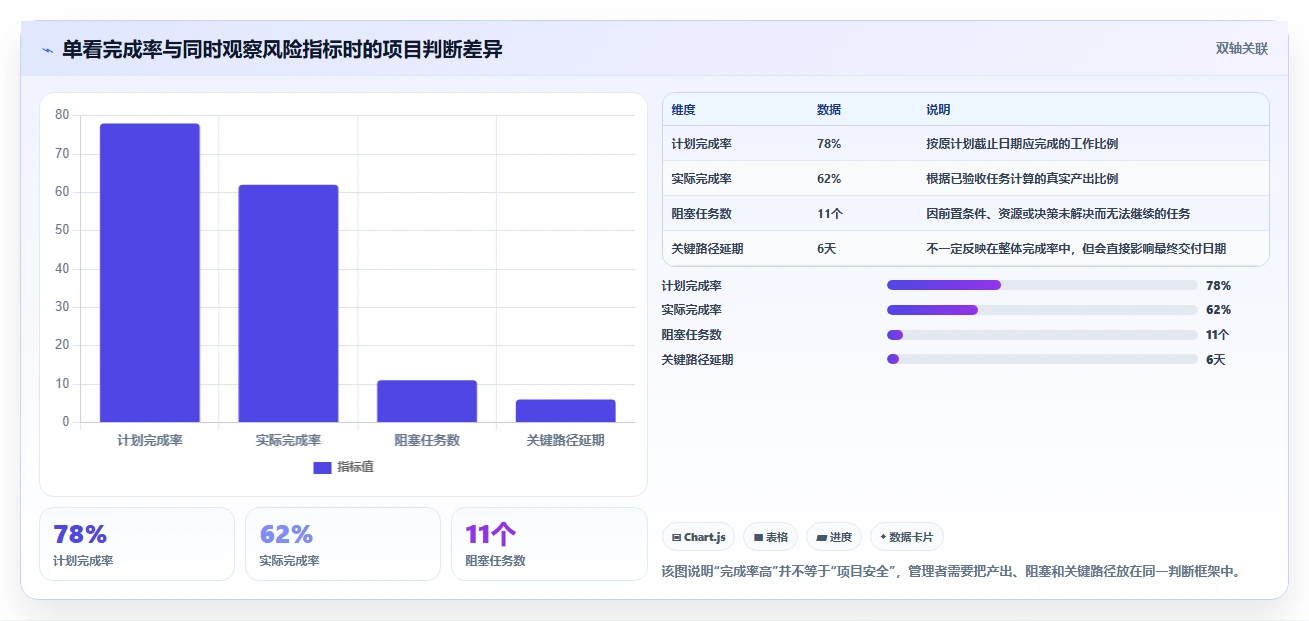Click the 80 y-axis tick label
This screenshot has height=621, width=1309.
click(x=62, y=115)
